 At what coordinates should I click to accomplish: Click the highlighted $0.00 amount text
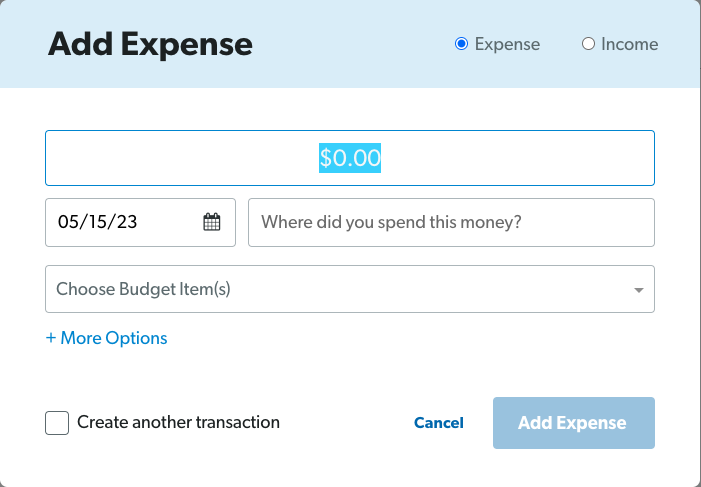click(350, 158)
